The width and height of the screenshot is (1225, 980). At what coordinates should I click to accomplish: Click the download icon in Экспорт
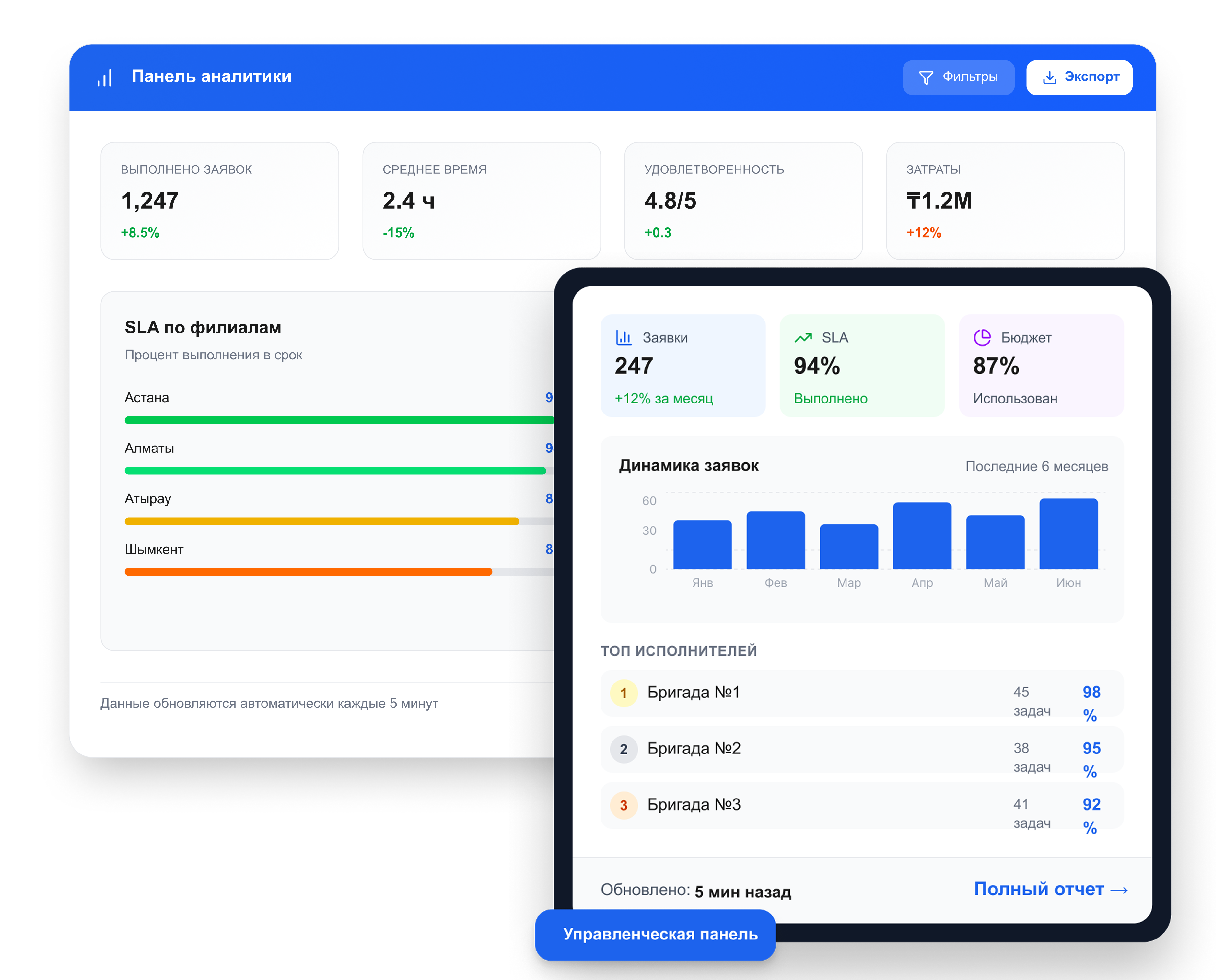[1049, 77]
